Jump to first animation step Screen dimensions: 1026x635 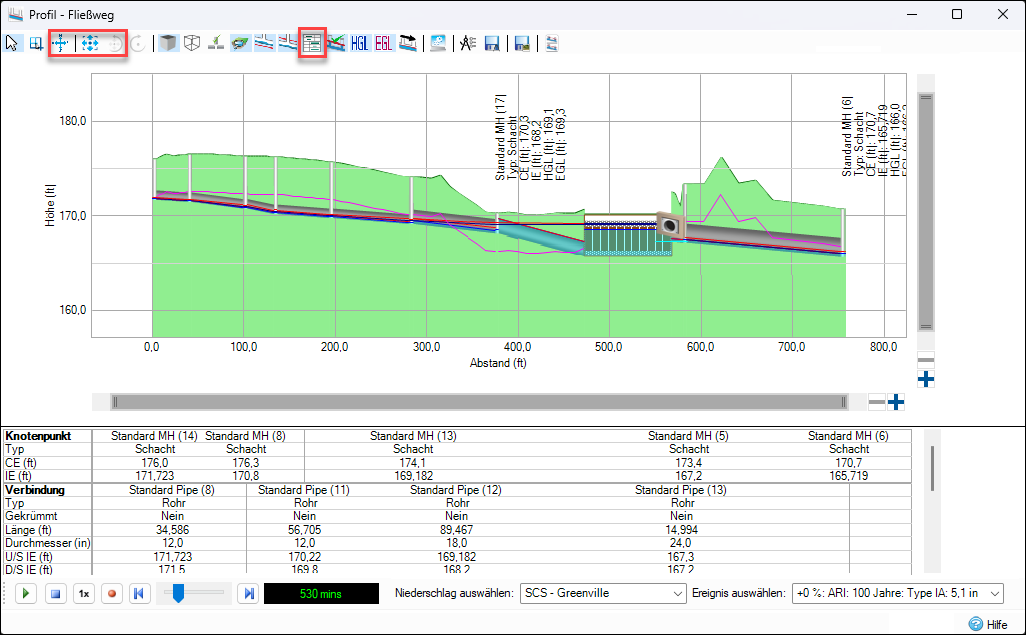tap(139, 594)
